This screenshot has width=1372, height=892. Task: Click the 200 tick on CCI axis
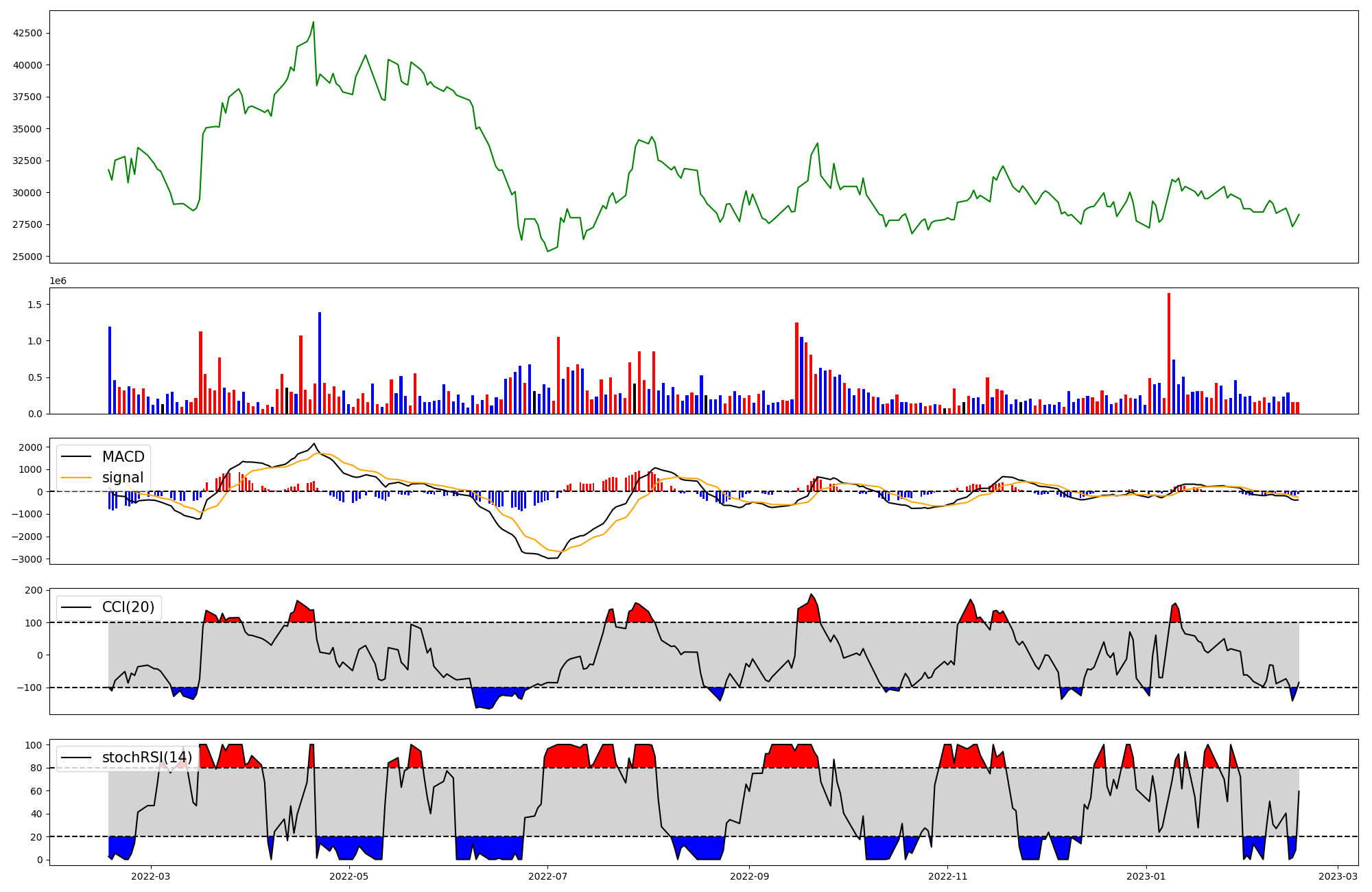(x=34, y=590)
